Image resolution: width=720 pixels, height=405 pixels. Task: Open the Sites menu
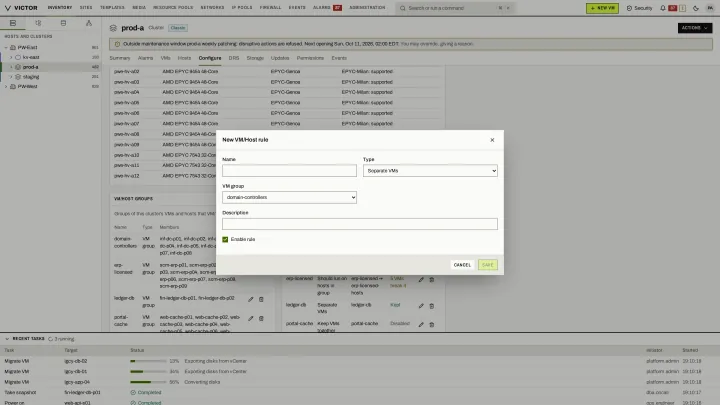(x=86, y=8)
